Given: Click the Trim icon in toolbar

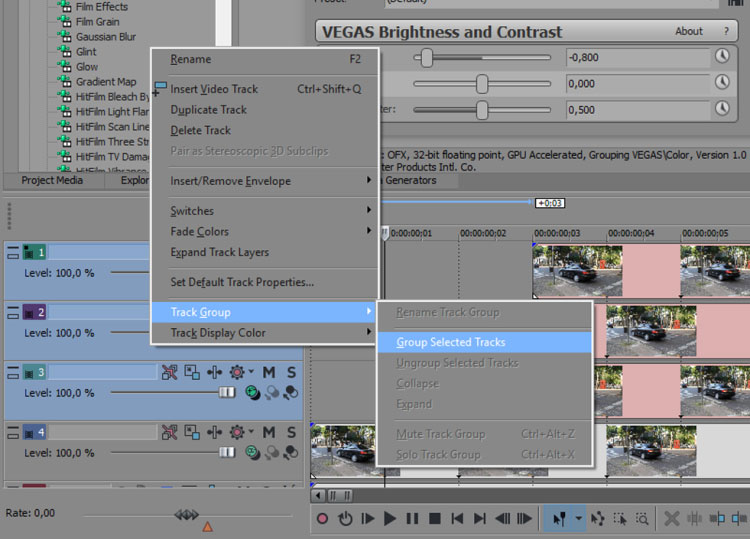Looking at the screenshot, I should (694, 518).
